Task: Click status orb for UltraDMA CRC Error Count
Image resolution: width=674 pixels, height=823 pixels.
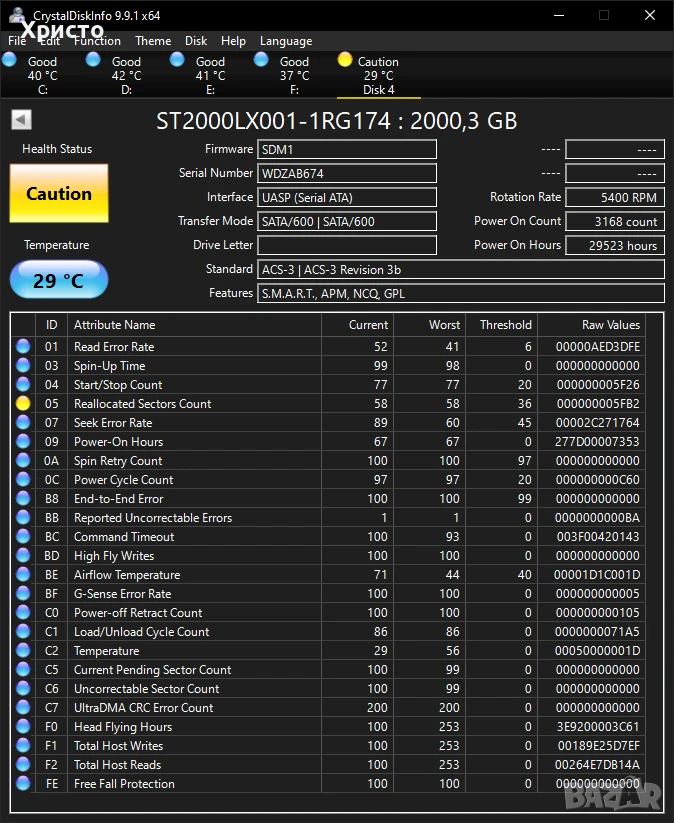Action: point(23,708)
